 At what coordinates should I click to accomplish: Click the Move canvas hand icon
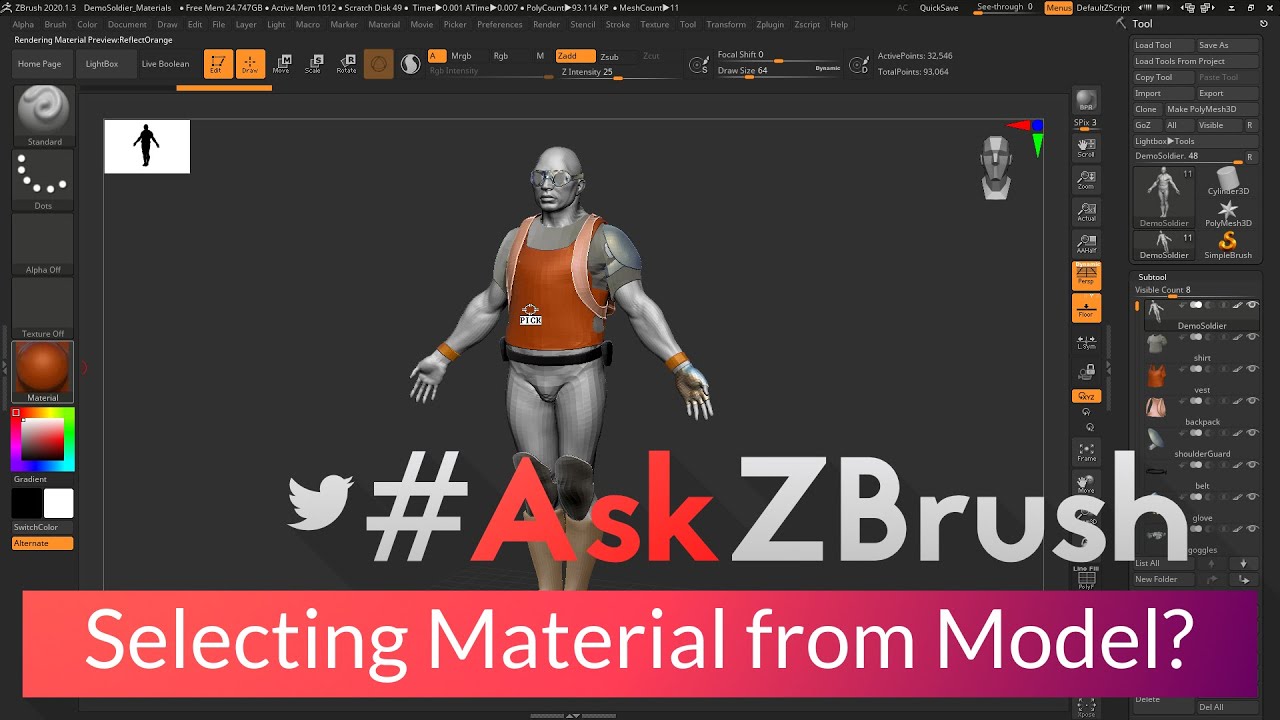click(x=1086, y=484)
